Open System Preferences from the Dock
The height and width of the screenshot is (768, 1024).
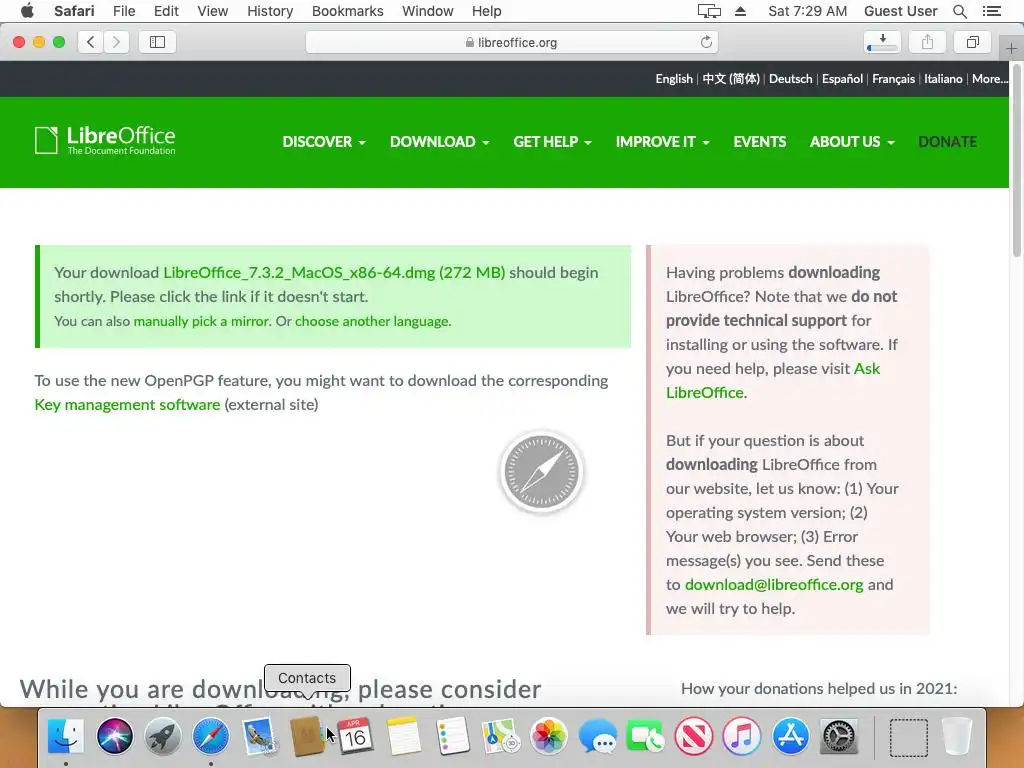pyautogui.click(x=839, y=736)
